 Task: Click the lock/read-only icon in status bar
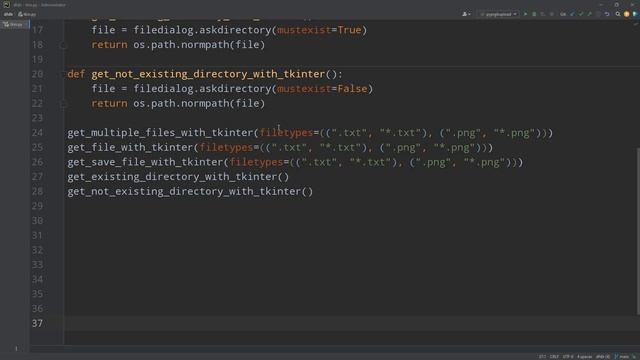635,357
